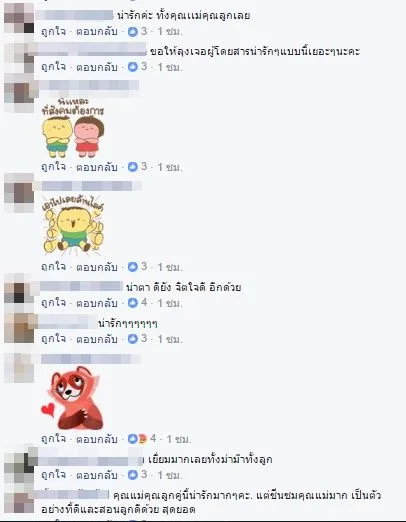Open blurred profile picture of first commenter

(x=19, y=18)
